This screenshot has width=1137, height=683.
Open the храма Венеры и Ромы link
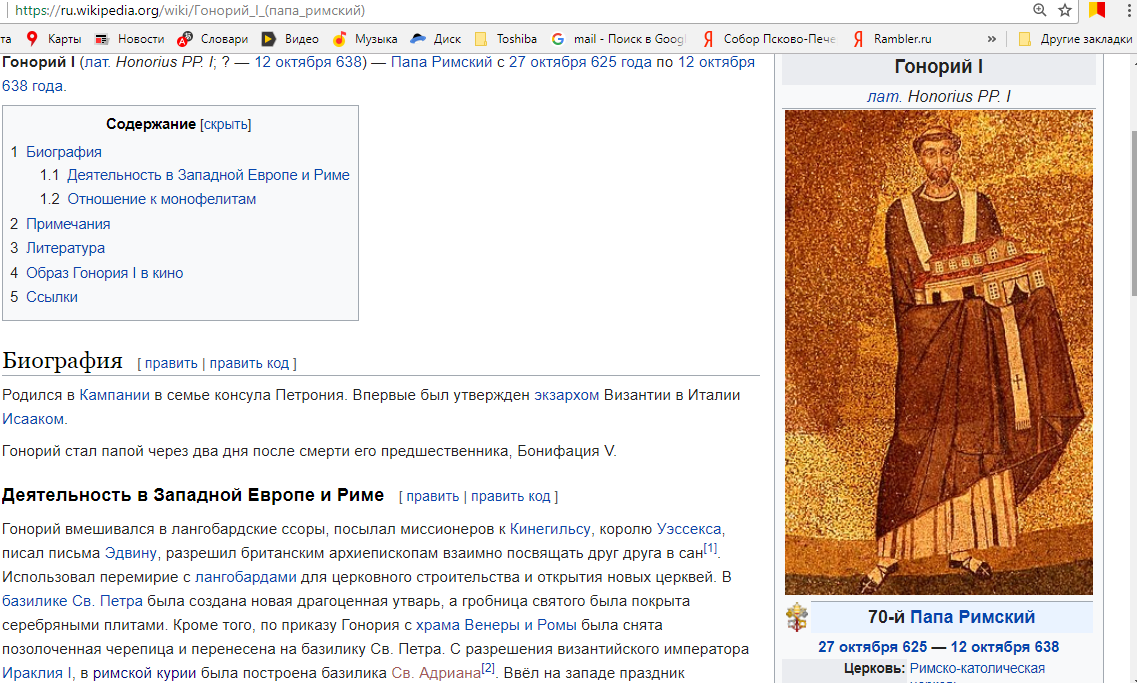(496, 625)
